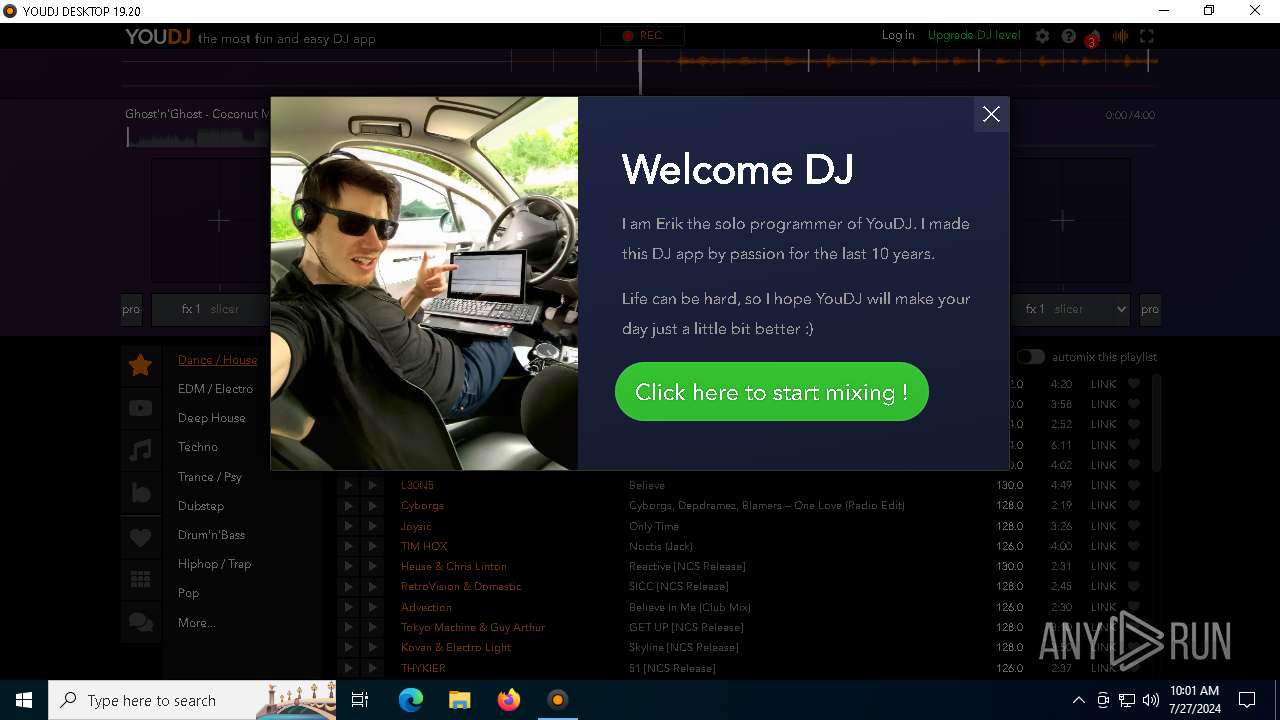Load Cyborgs track to left deck
Screen dimensions: 1280x720
coord(348,506)
